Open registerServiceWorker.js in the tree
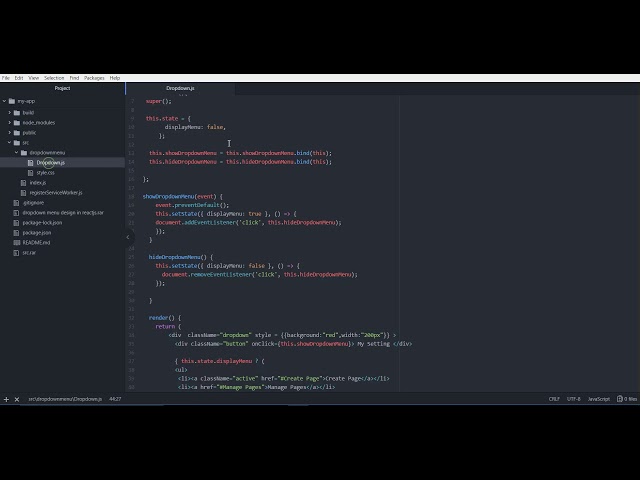Screen dimensions: 640x480 (56, 193)
